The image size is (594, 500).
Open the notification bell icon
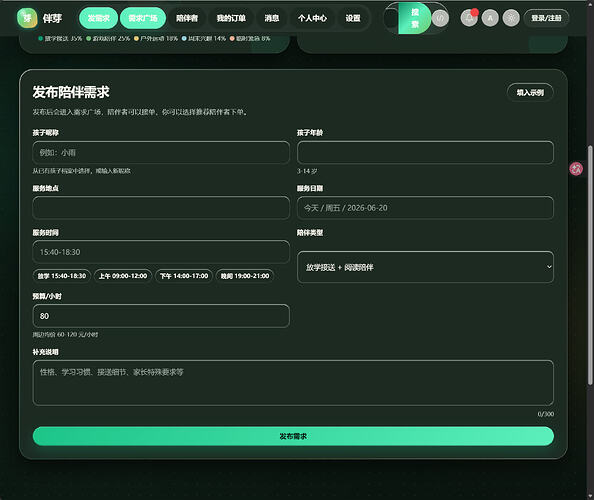click(469, 18)
